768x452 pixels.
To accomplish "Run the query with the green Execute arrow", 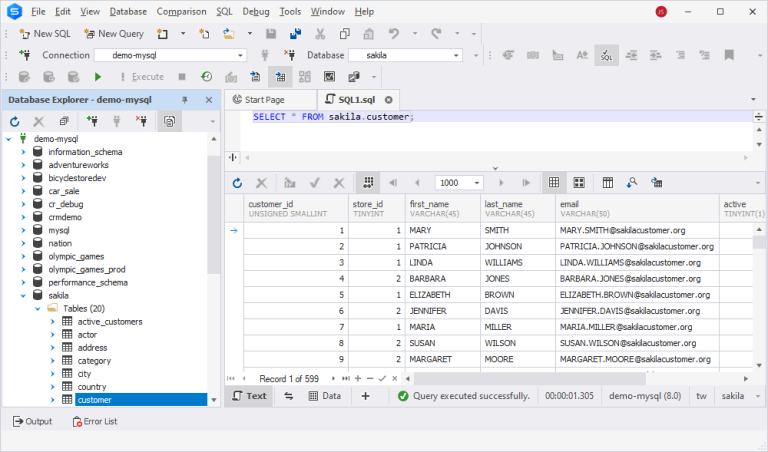I will click(x=98, y=76).
